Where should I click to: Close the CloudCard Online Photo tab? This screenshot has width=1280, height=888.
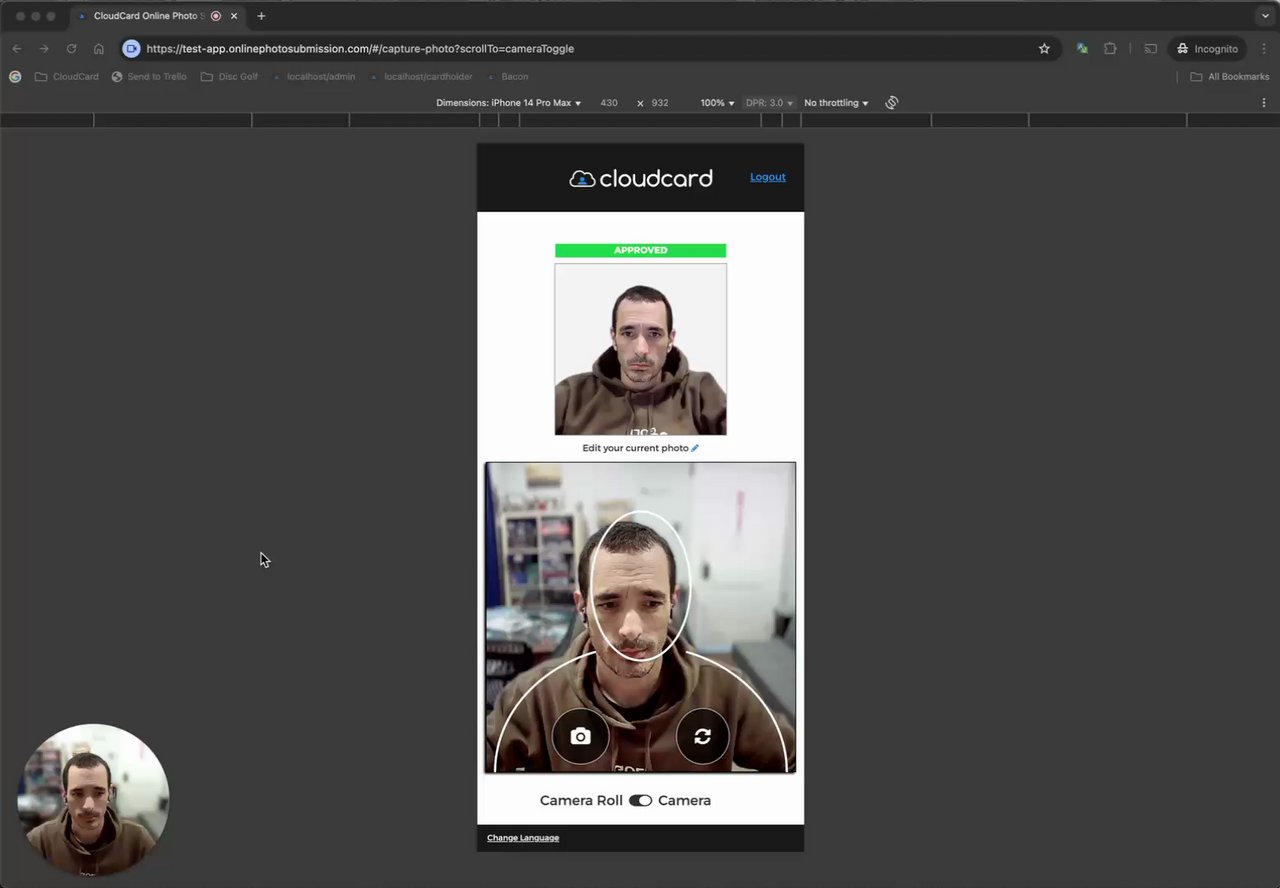click(x=234, y=16)
